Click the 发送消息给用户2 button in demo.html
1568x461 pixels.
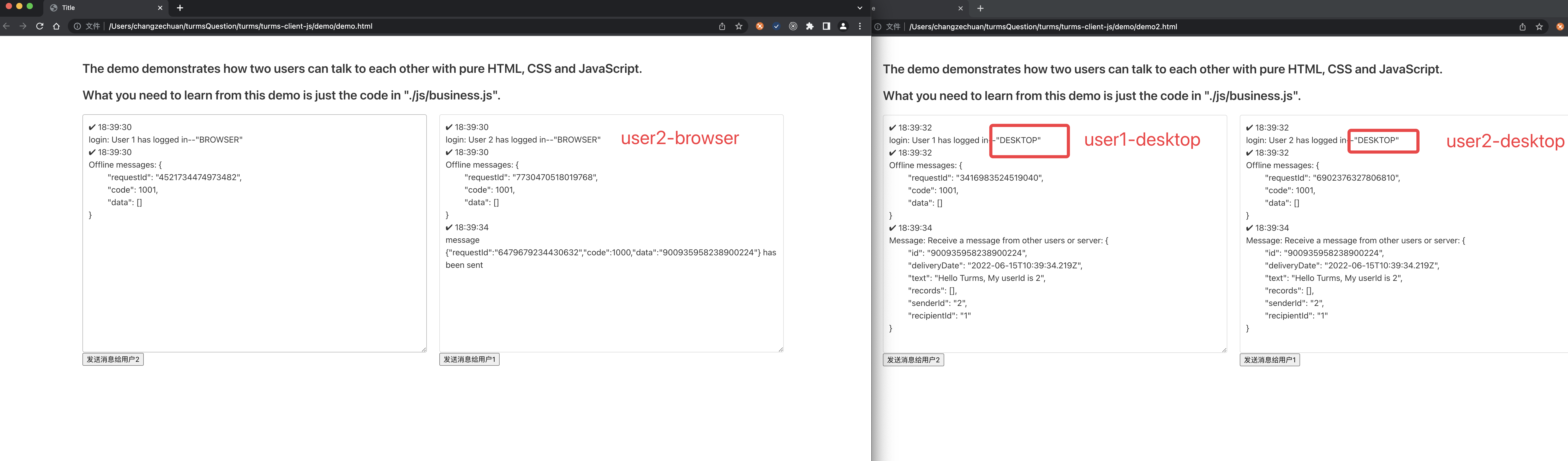pos(113,359)
